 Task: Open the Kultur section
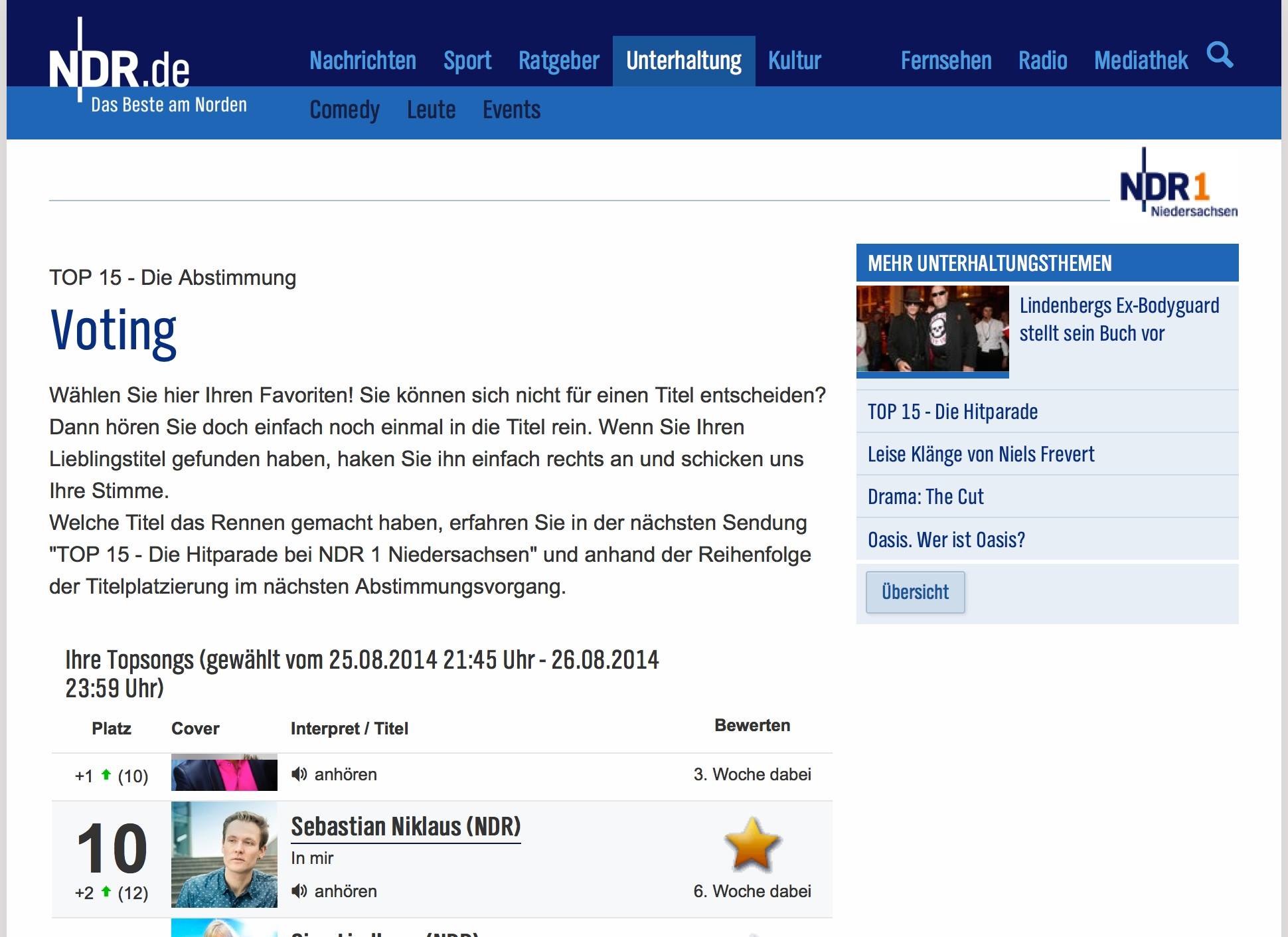pos(795,61)
